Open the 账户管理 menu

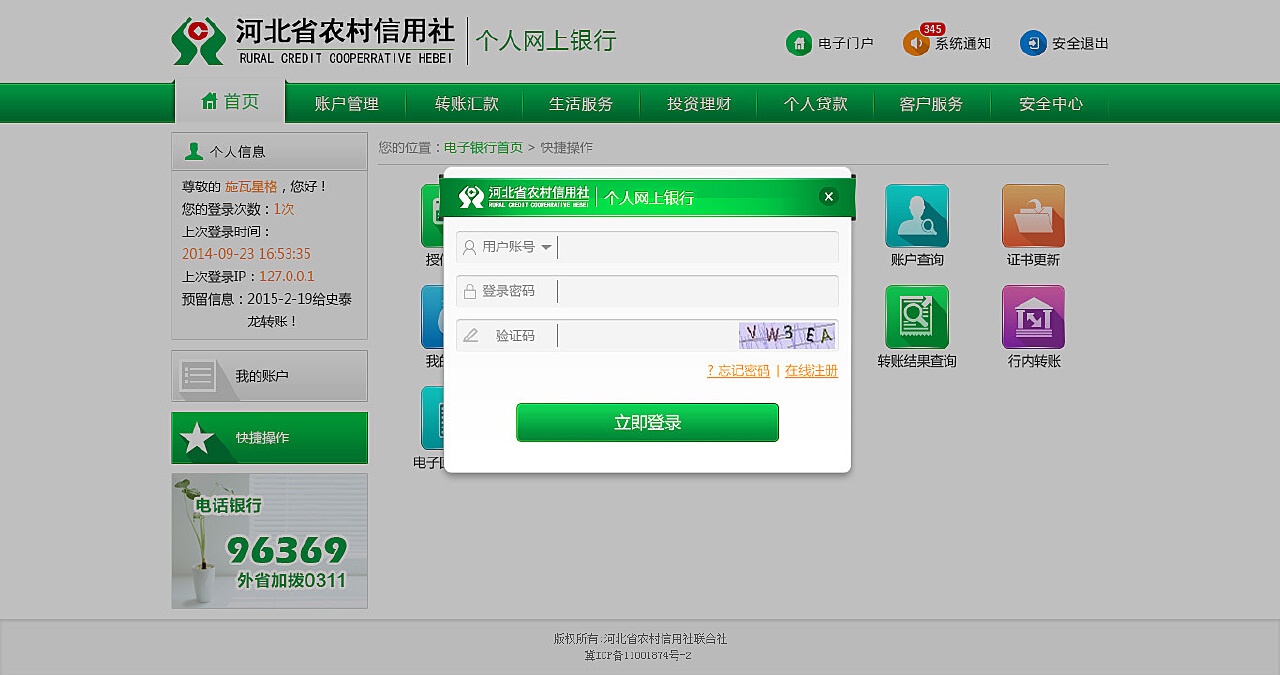point(346,104)
